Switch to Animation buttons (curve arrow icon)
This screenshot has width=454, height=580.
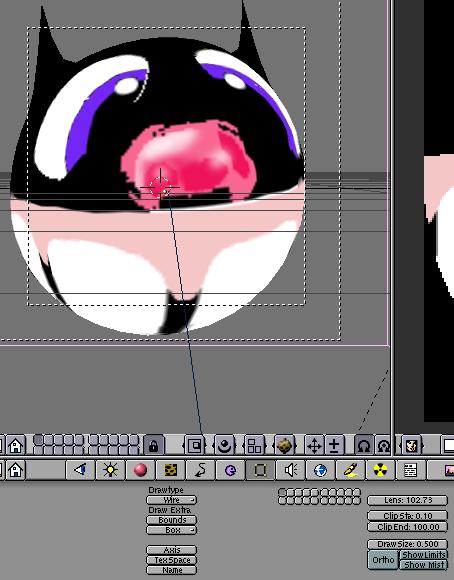[200, 470]
